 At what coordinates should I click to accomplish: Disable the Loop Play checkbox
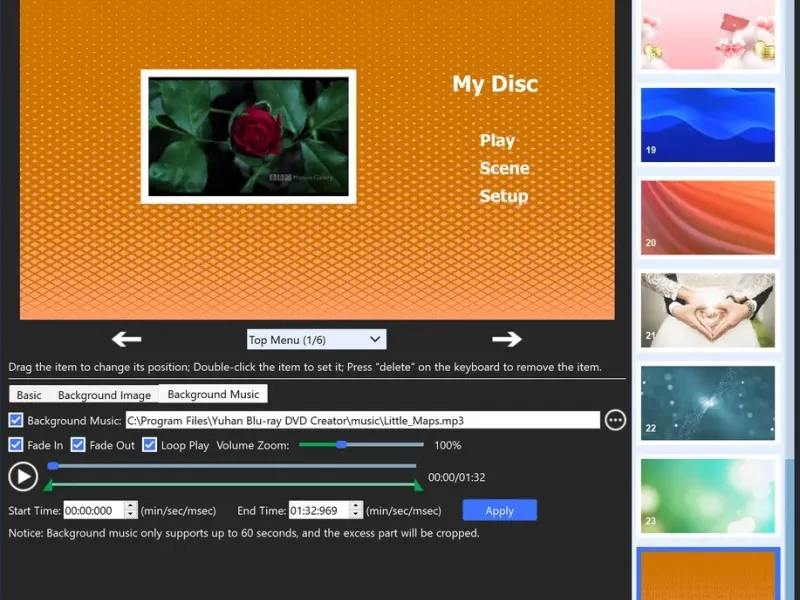coord(149,445)
